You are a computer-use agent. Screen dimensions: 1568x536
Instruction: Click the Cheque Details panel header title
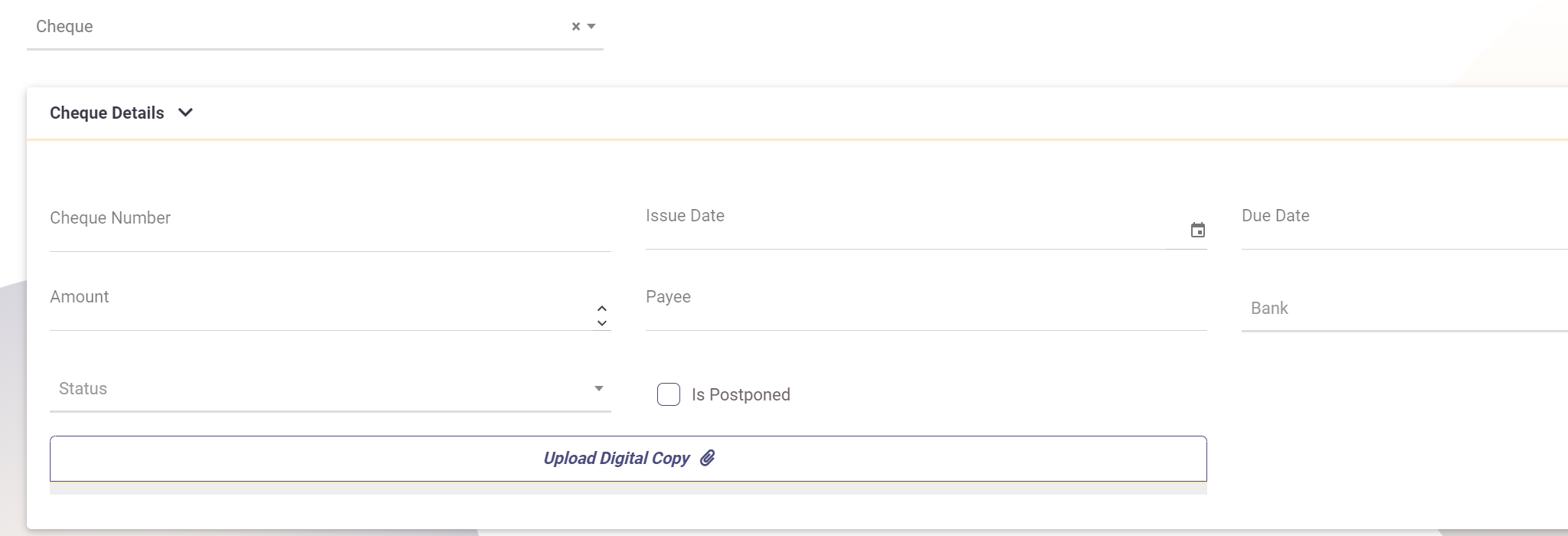106,113
